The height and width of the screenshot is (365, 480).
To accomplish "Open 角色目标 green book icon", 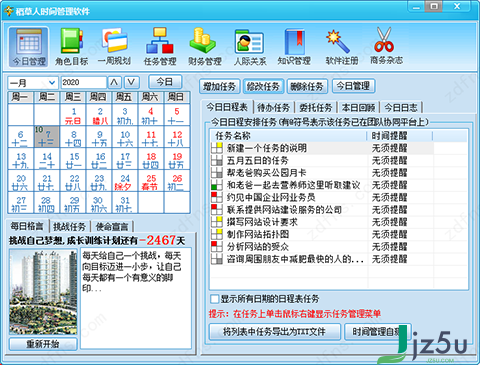I will point(71,47).
